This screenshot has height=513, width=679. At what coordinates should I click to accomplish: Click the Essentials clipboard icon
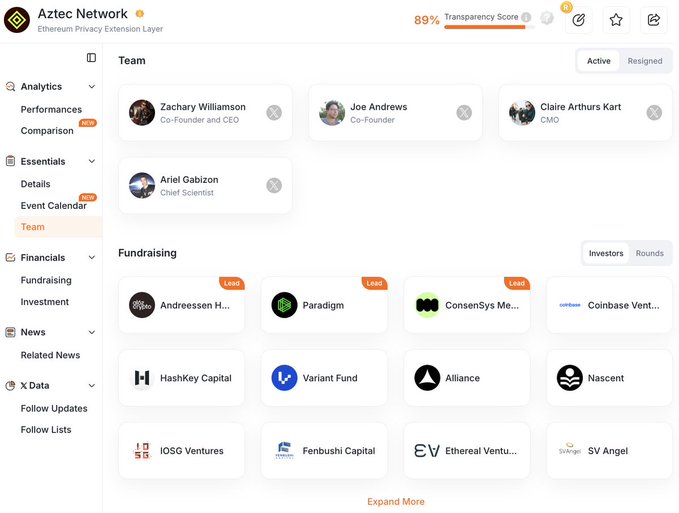tap(10, 161)
